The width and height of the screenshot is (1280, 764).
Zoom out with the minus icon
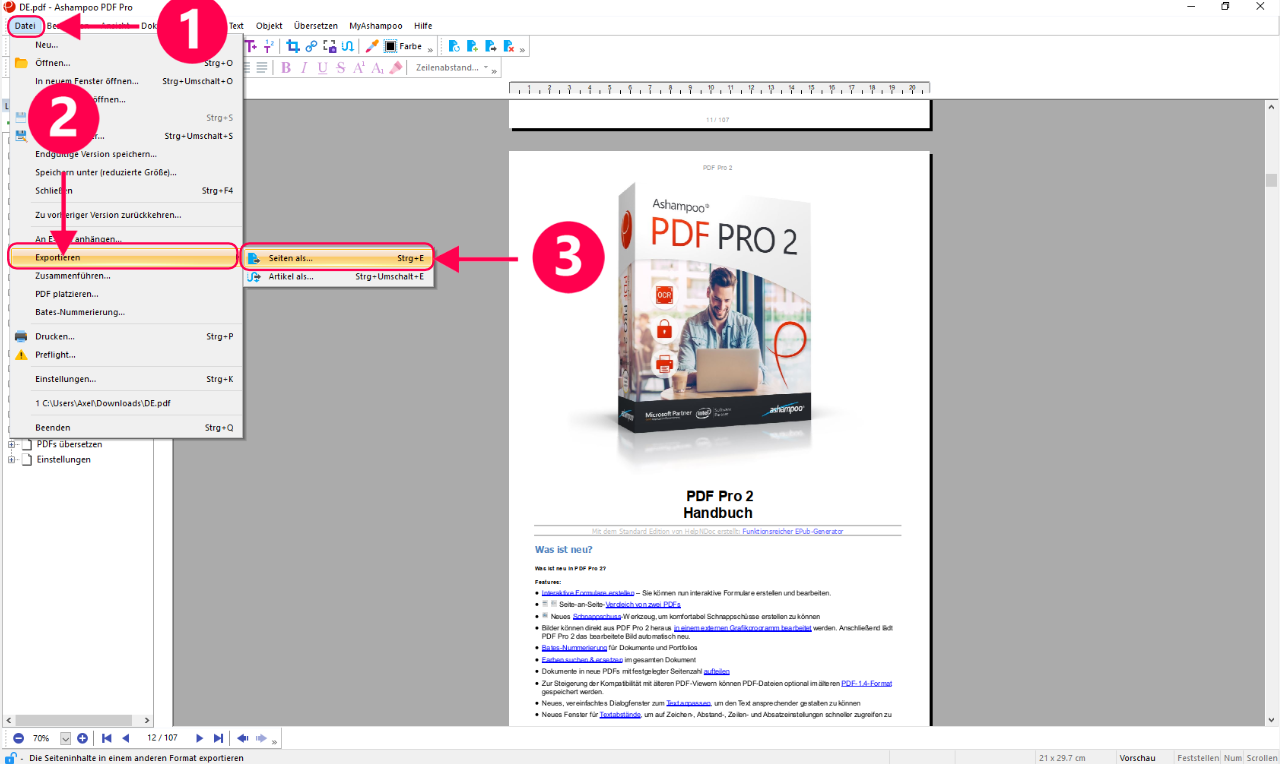[18, 738]
